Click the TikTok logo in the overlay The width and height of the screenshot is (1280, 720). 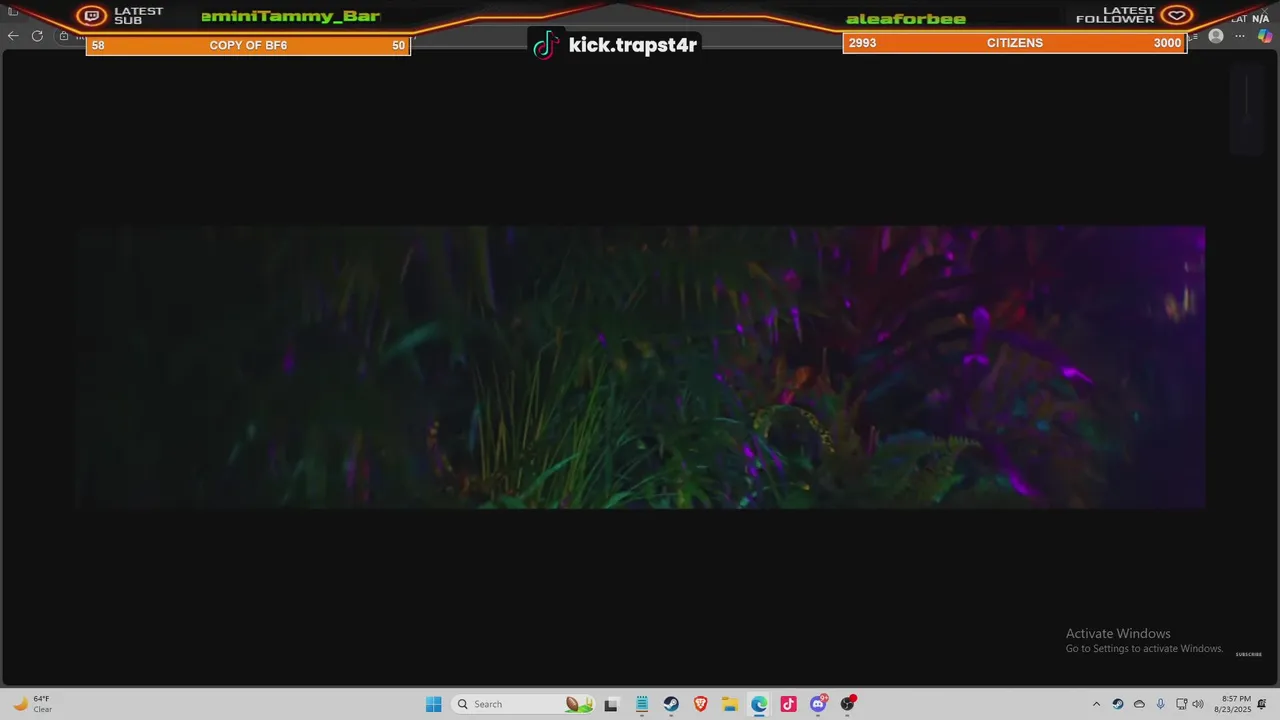coord(545,44)
